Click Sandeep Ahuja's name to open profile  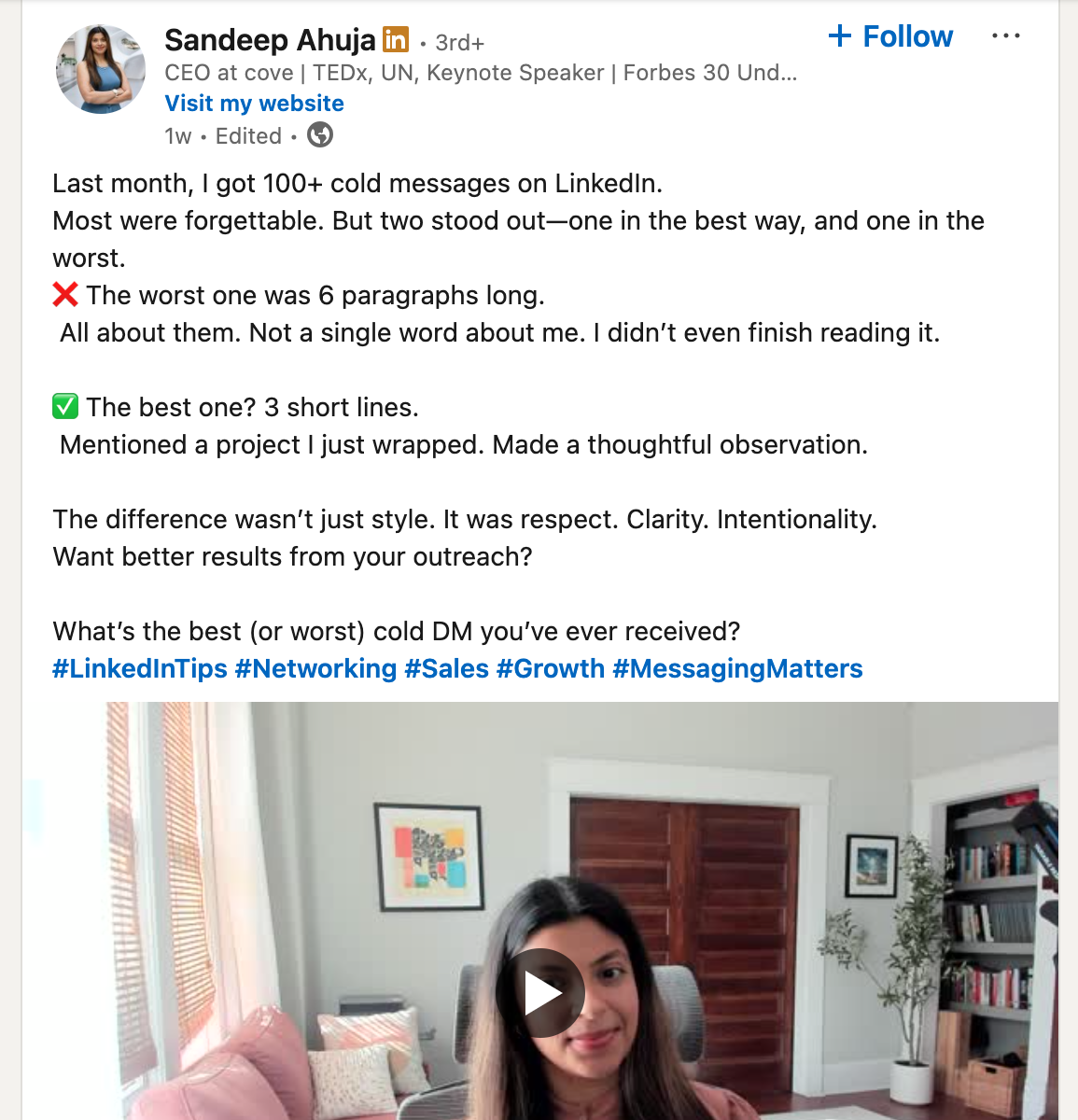[x=271, y=40]
